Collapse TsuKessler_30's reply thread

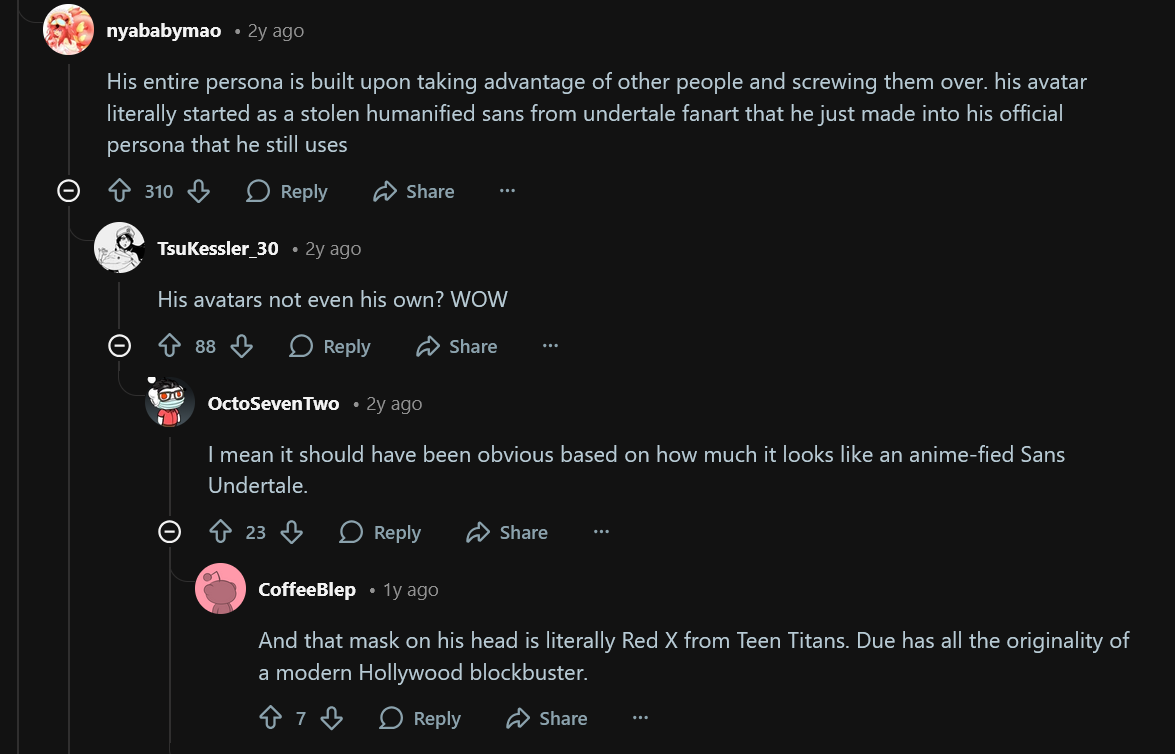point(119,346)
